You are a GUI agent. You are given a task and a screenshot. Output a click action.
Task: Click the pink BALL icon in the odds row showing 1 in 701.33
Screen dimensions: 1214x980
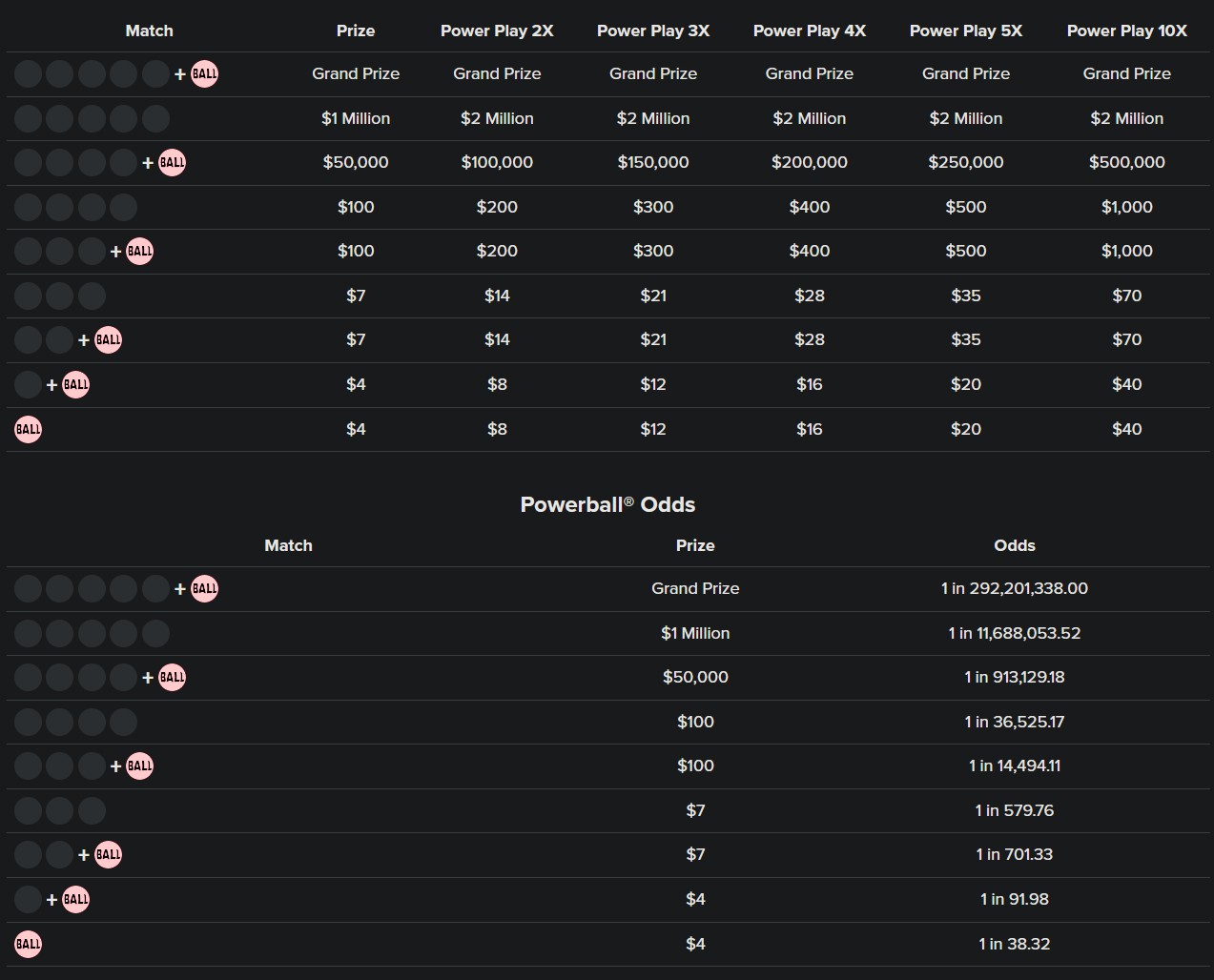108,854
